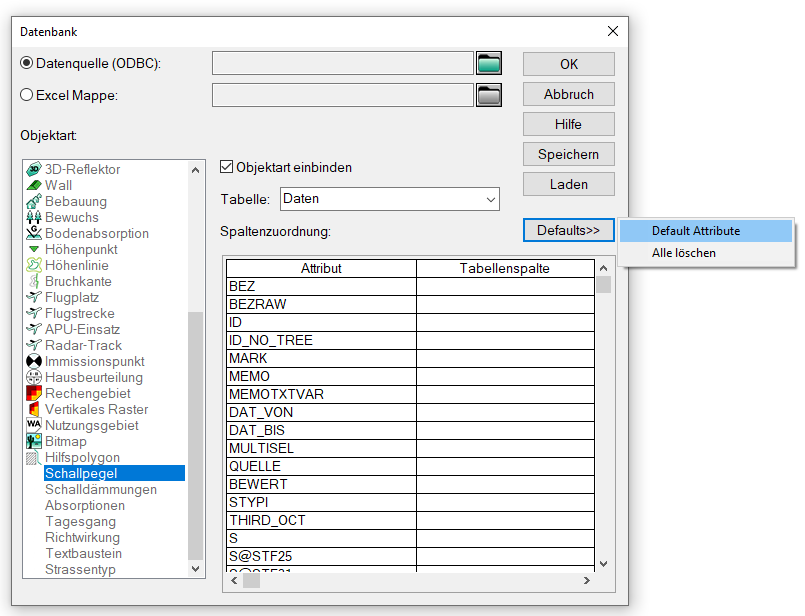The height and width of the screenshot is (616, 805).
Task: Click the MULTISEL attribute cell
Action: [321, 448]
